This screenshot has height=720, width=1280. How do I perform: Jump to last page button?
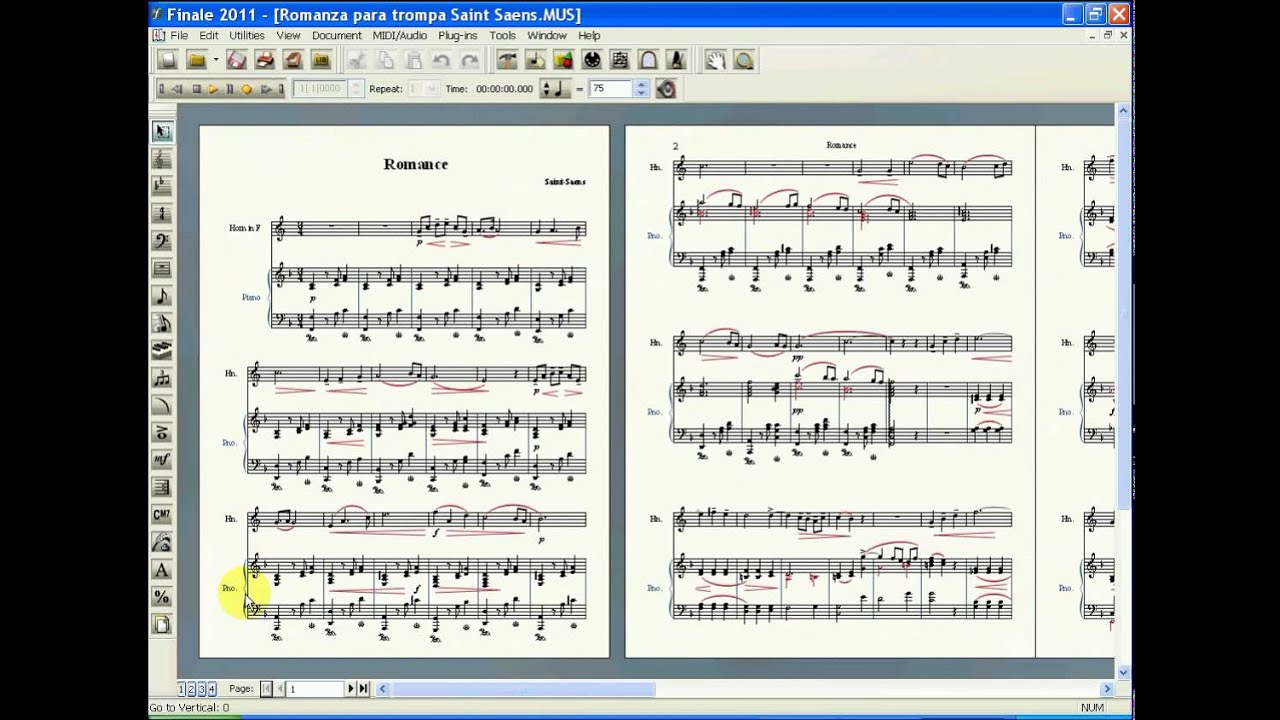point(363,689)
